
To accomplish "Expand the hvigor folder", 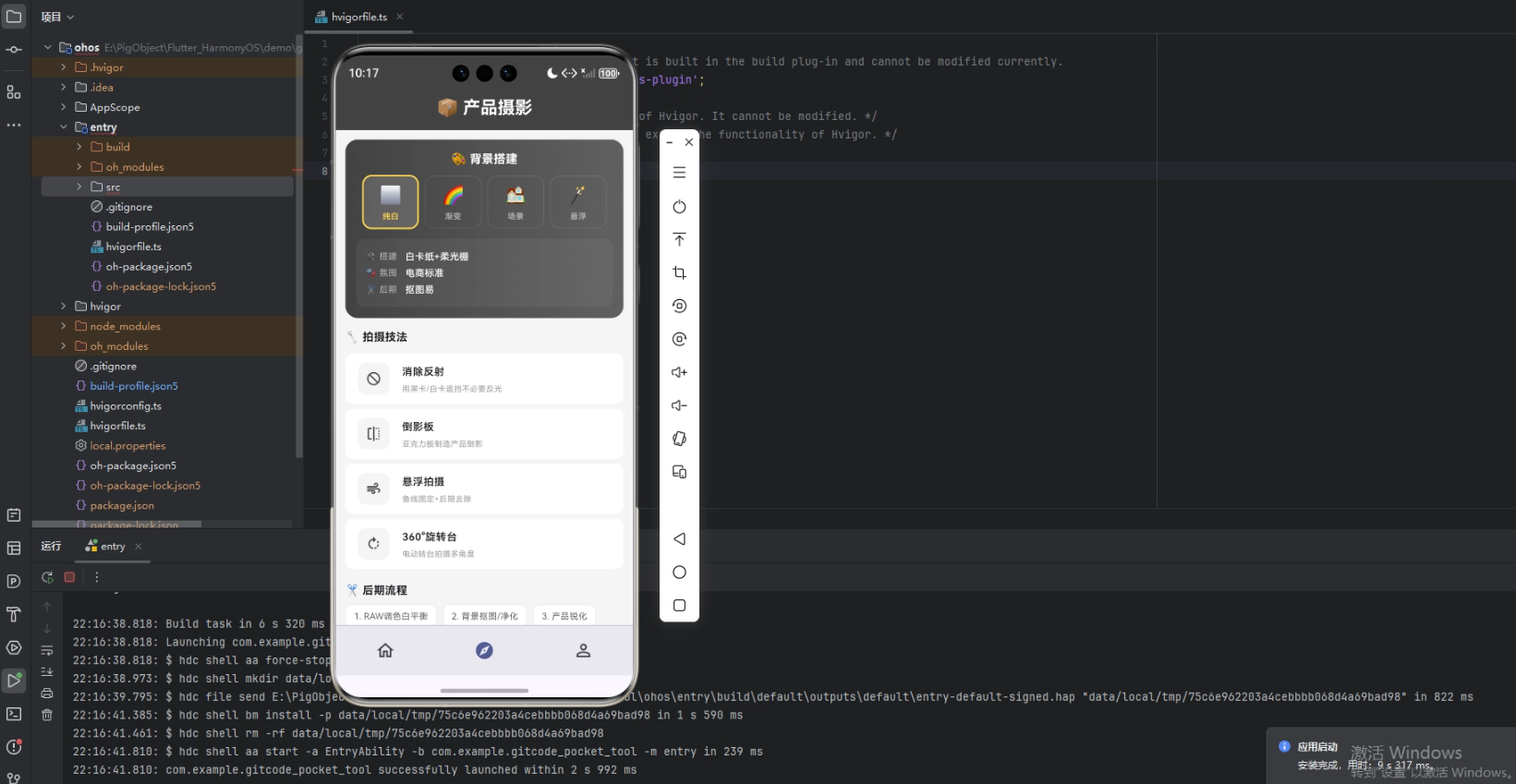I will point(63,307).
